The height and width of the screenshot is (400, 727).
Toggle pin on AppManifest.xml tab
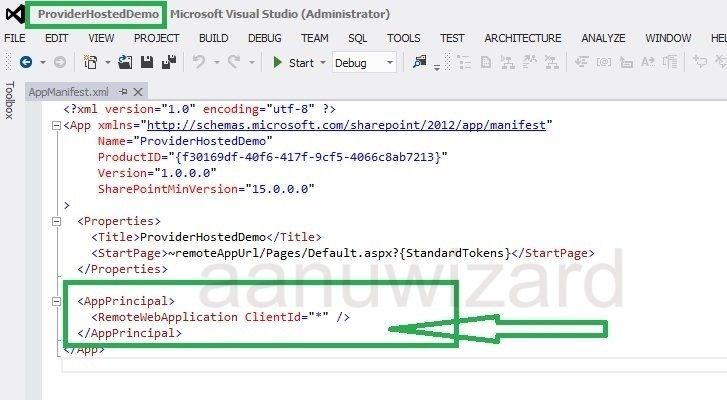pyautogui.click(x=122, y=91)
